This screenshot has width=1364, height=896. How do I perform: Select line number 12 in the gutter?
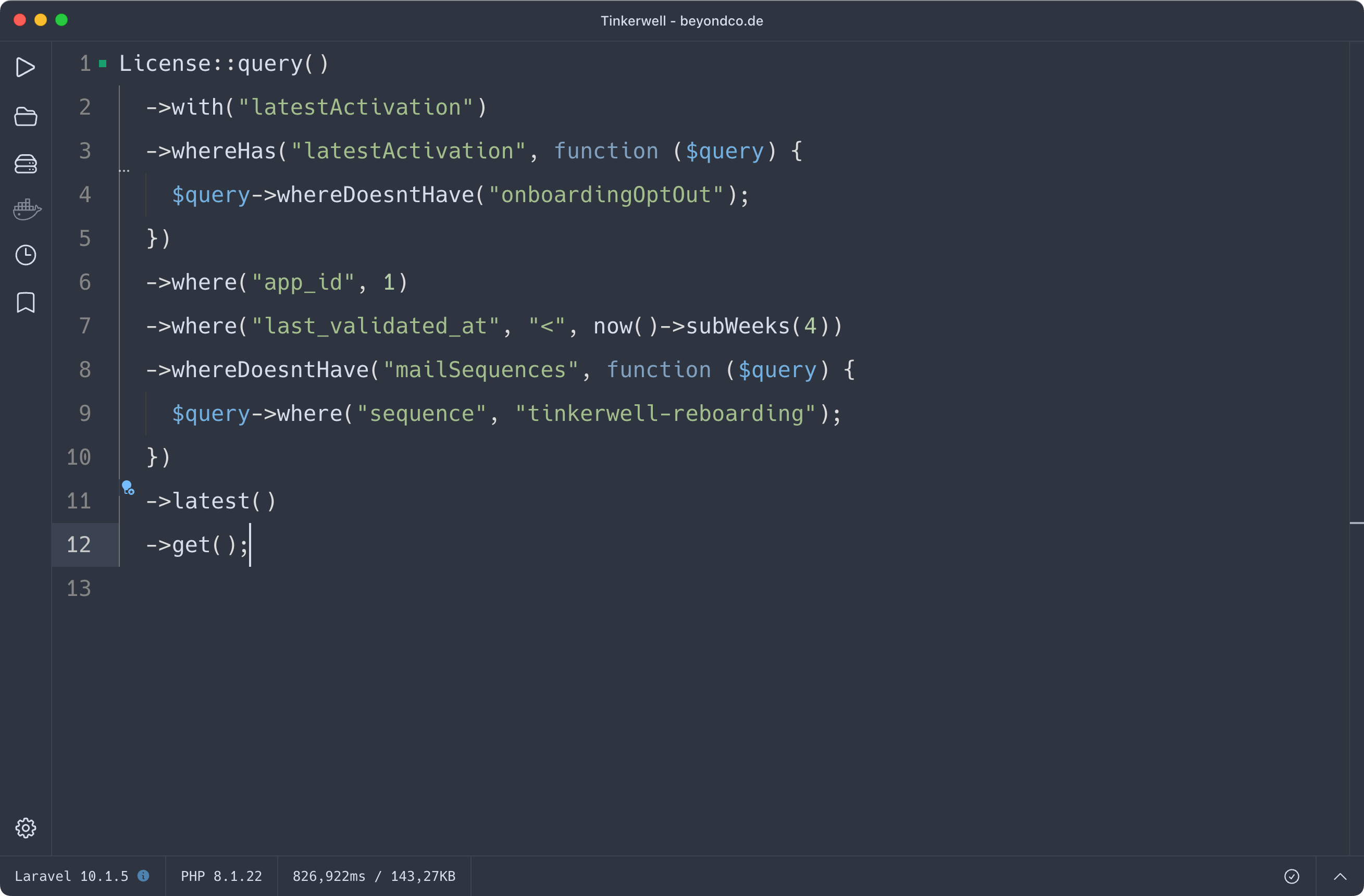click(x=79, y=544)
